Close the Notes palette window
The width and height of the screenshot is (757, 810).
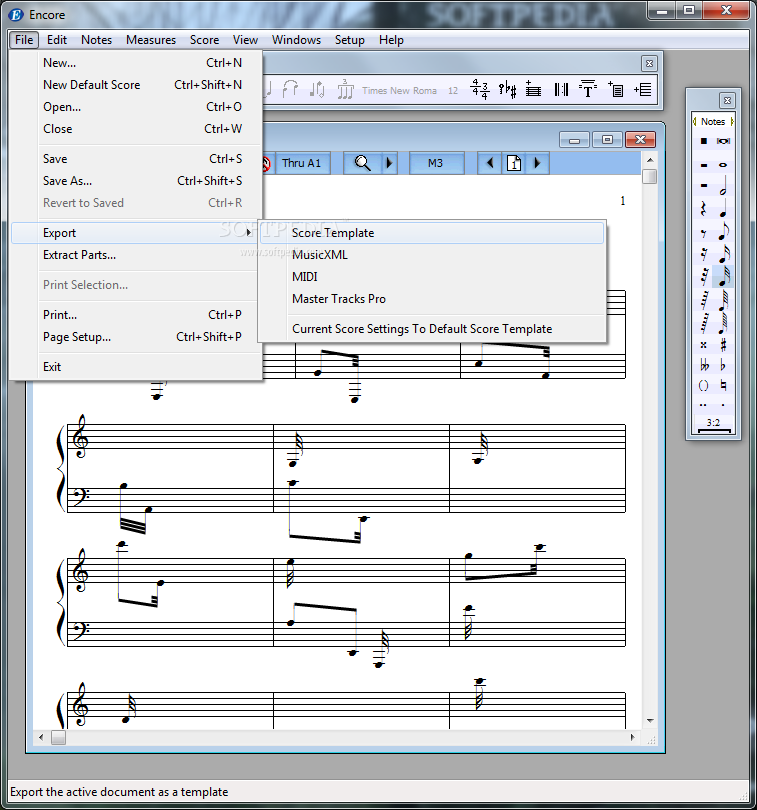[x=727, y=100]
